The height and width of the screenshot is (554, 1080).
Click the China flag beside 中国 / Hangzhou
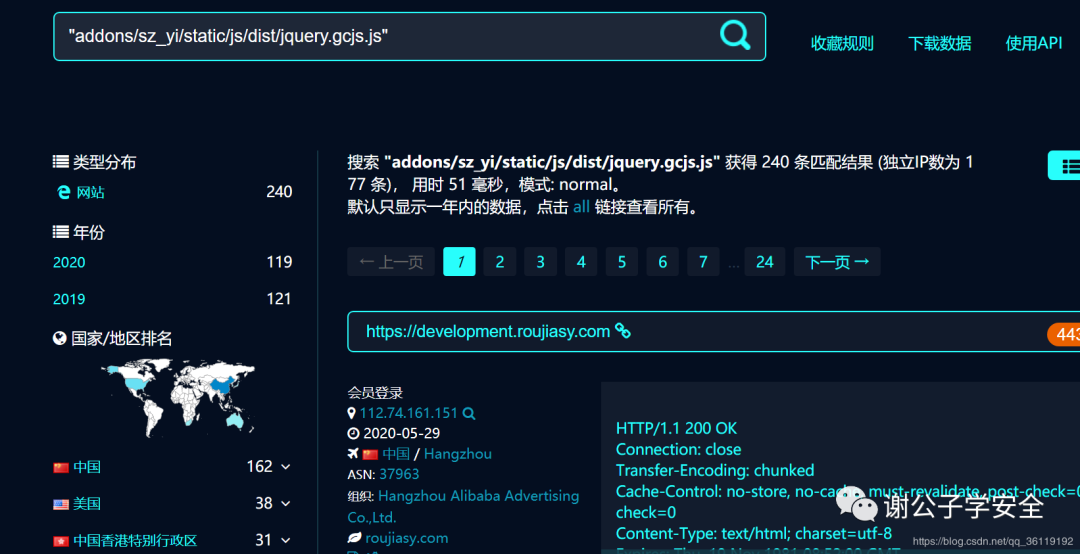pyautogui.click(x=371, y=454)
